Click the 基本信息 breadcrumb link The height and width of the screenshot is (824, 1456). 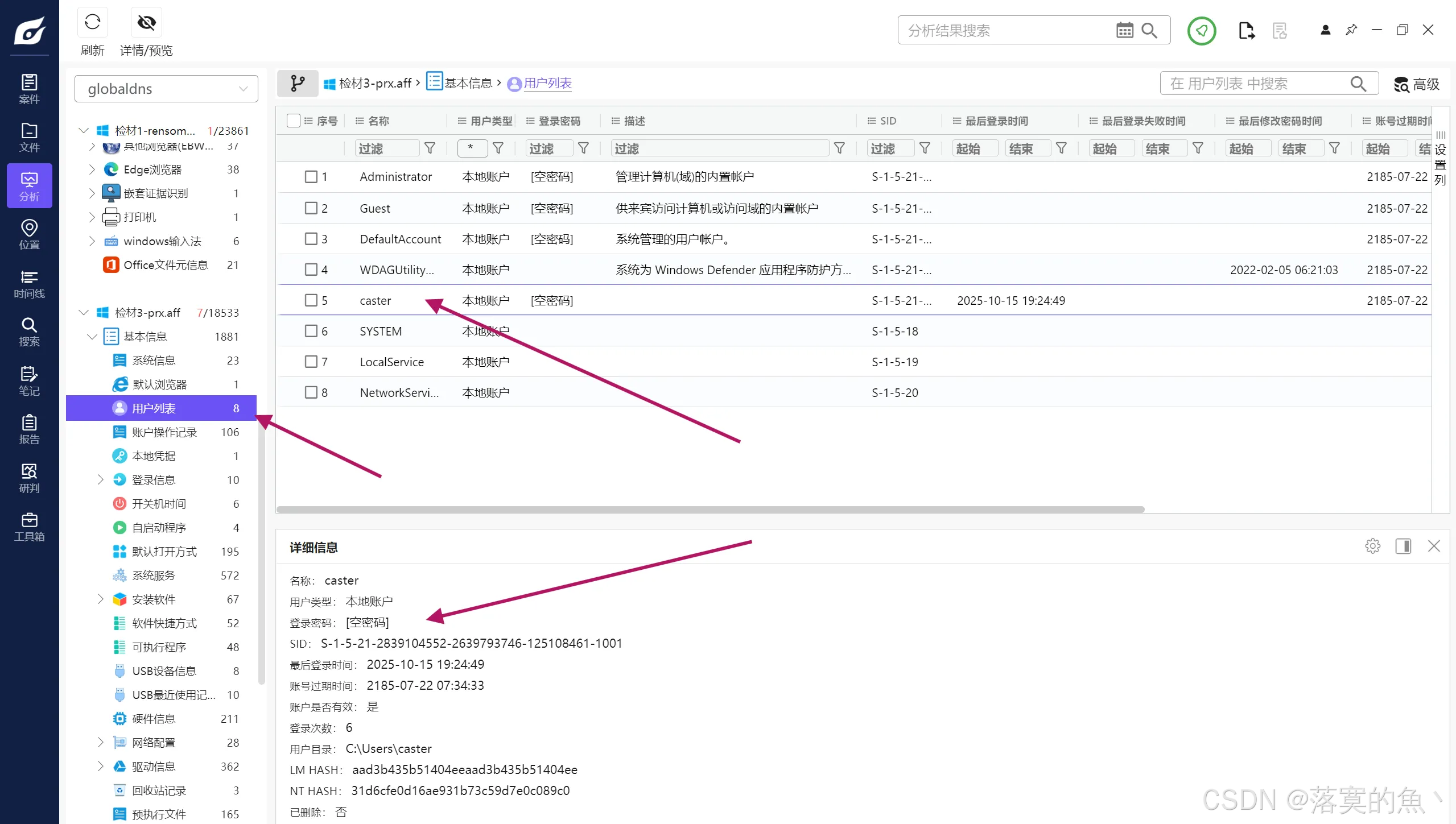tap(468, 84)
